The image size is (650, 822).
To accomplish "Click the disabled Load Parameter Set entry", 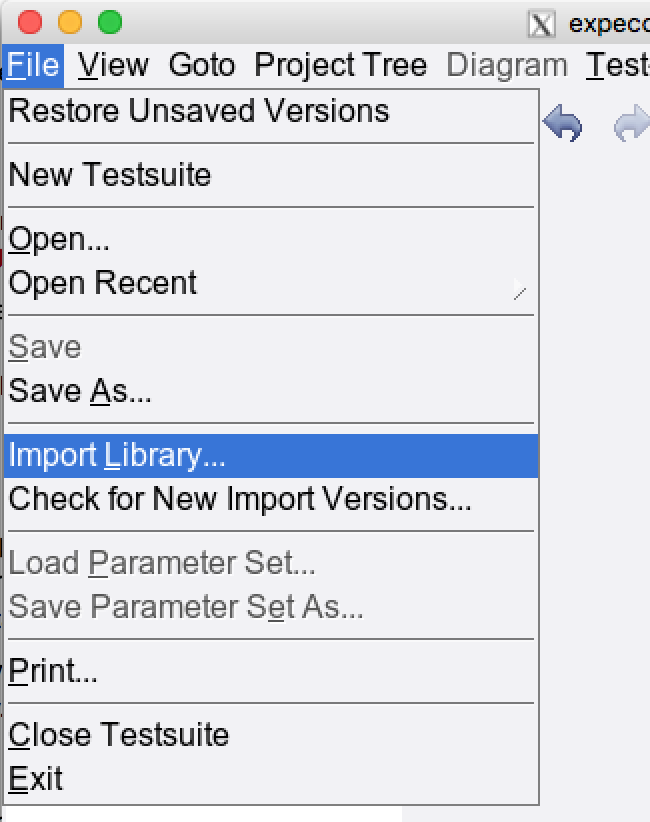I will pos(162,563).
